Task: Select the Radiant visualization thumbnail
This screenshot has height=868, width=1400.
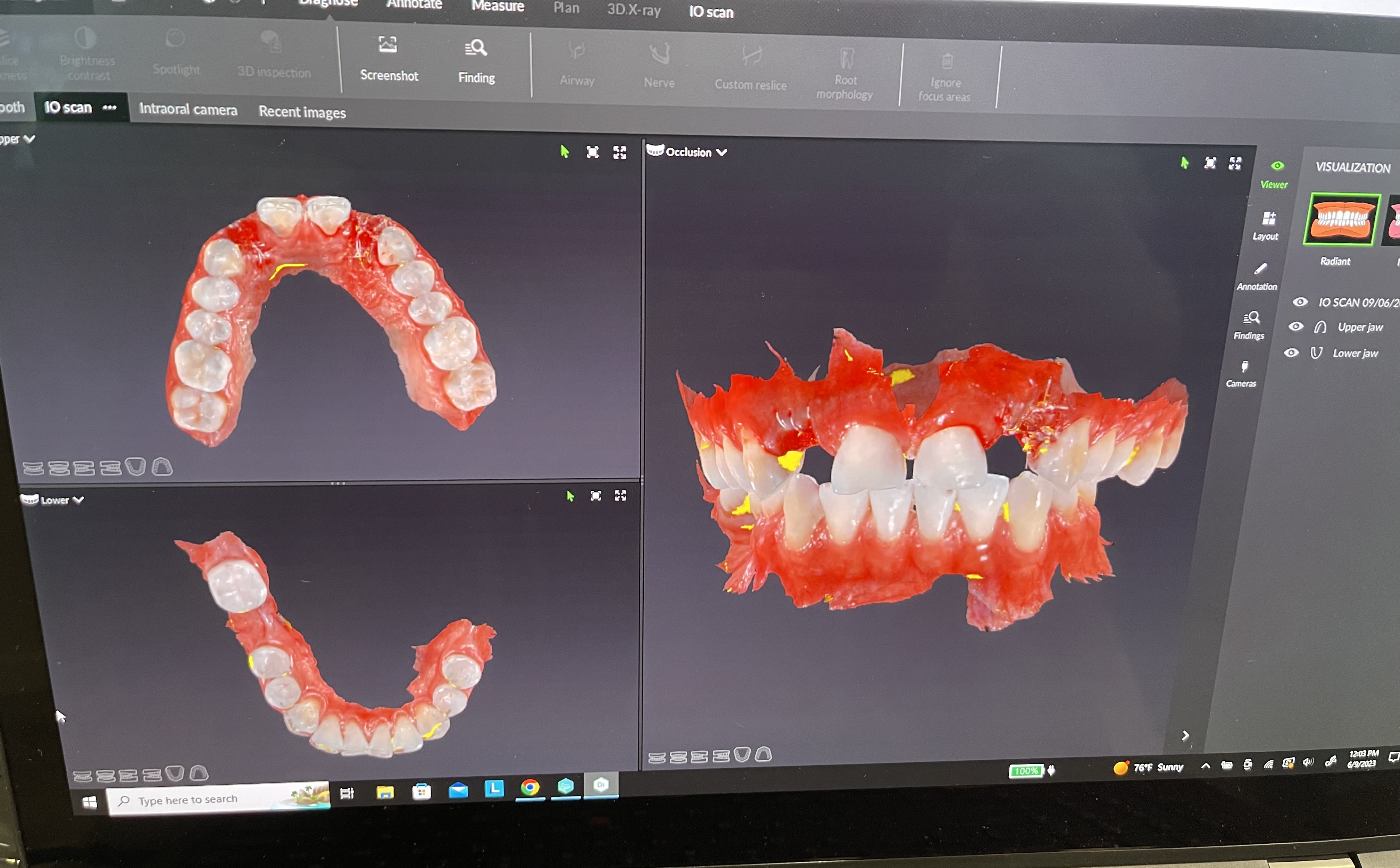Action: pyautogui.click(x=1341, y=220)
